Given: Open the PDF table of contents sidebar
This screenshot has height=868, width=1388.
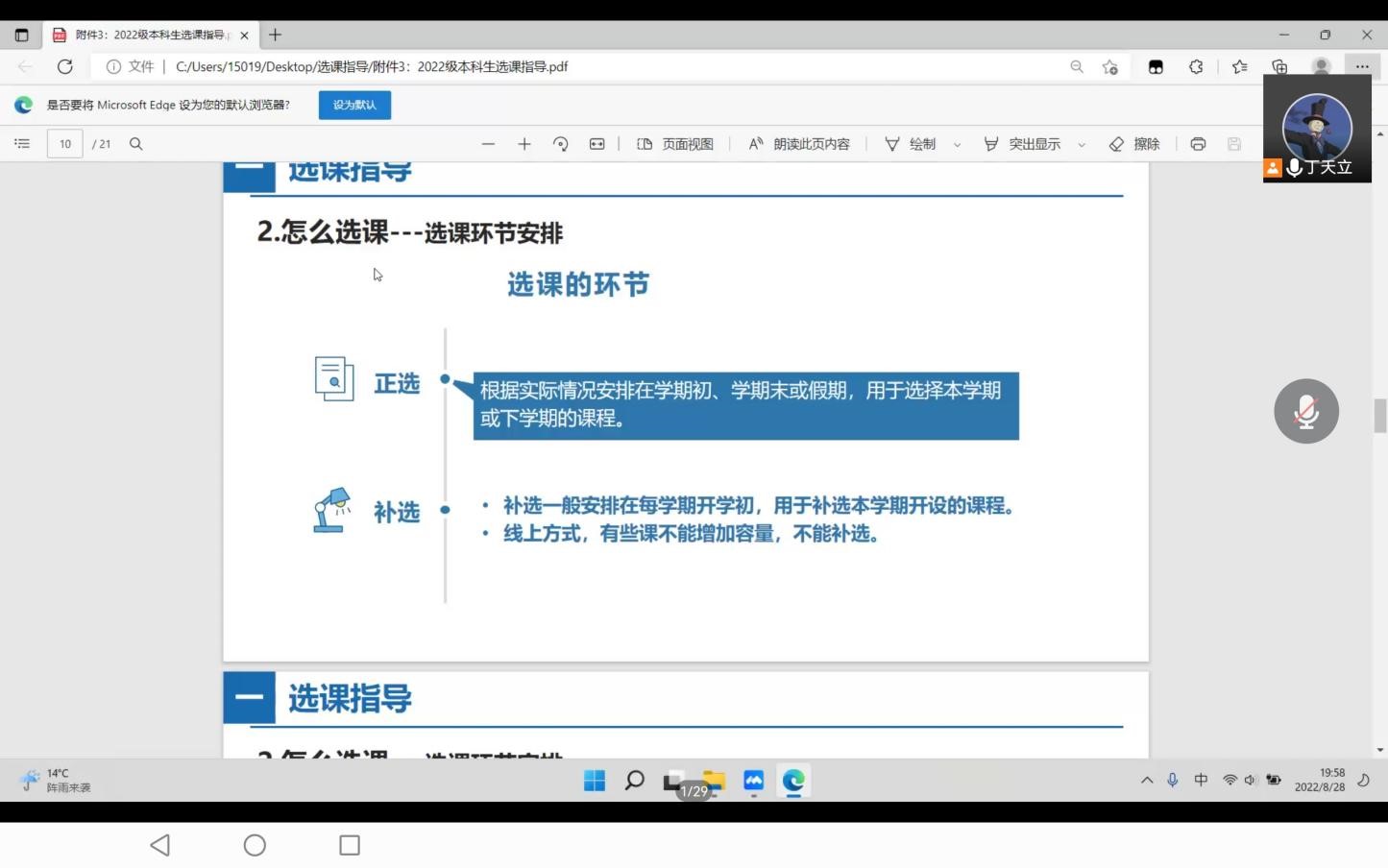Looking at the screenshot, I should point(22,144).
